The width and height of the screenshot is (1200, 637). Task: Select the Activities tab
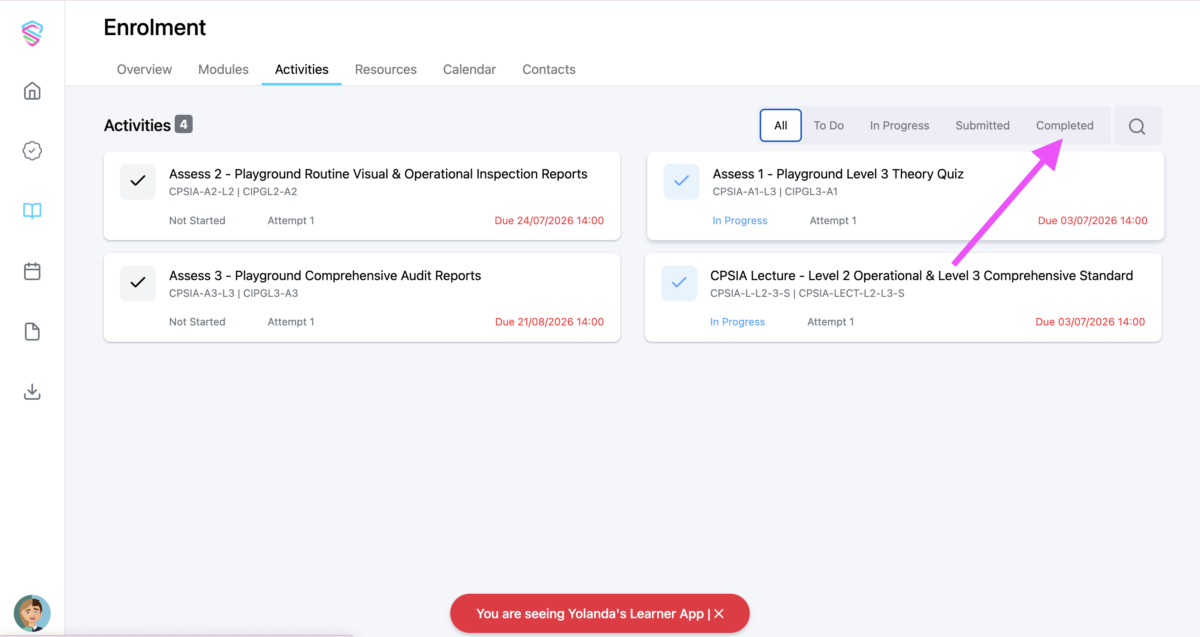(302, 69)
